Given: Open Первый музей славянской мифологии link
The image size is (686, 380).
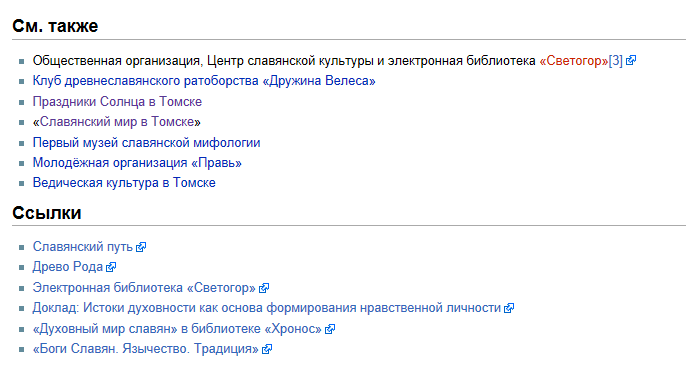Looking at the screenshot, I should (147, 143).
